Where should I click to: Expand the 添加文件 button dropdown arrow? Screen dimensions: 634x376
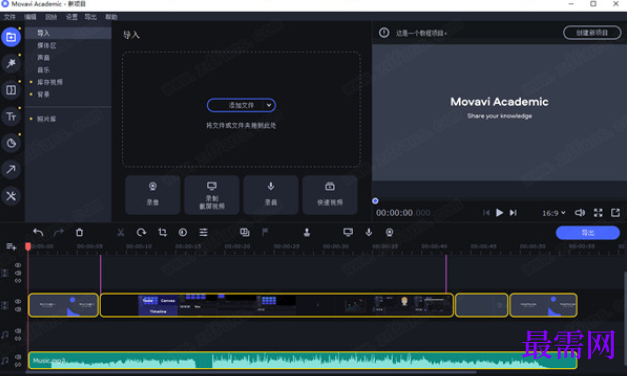(269, 105)
